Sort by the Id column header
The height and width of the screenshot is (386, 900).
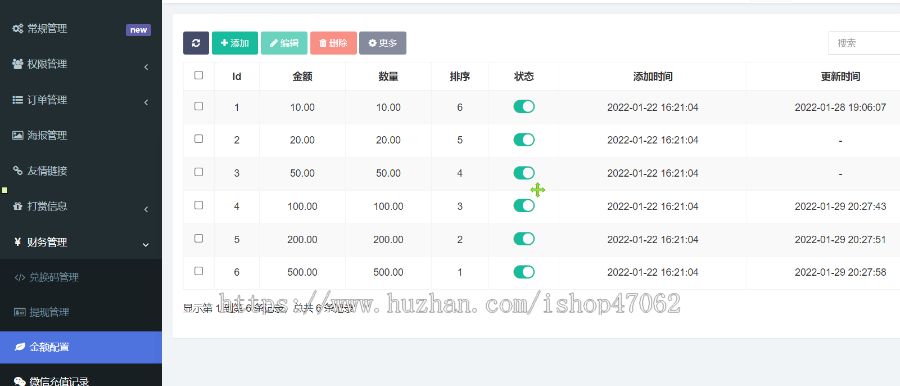click(x=236, y=76)
